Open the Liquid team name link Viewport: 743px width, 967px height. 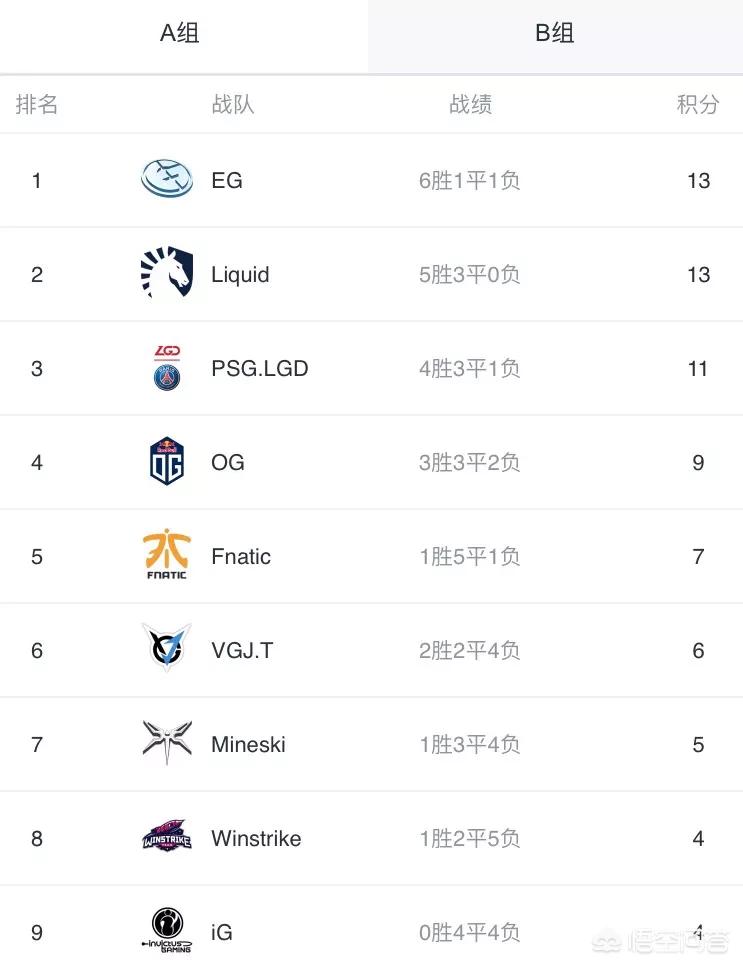240,274
